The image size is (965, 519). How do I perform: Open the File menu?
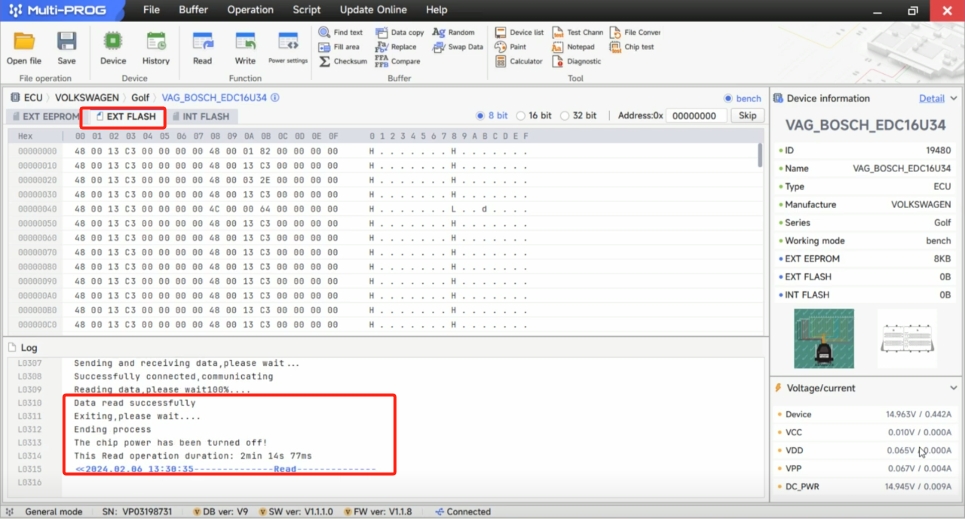coord(151,10)
